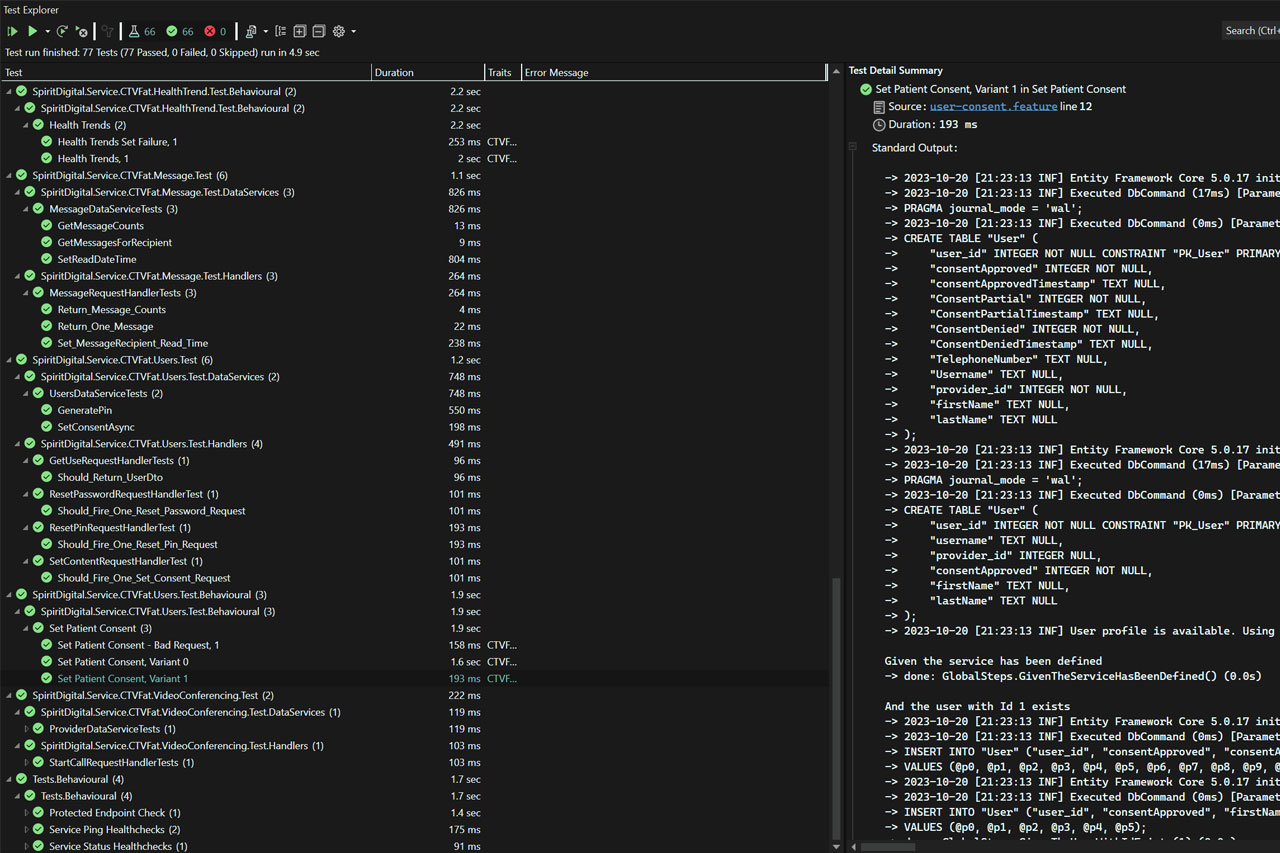Click the Collapse All icon

coord(318,31)
